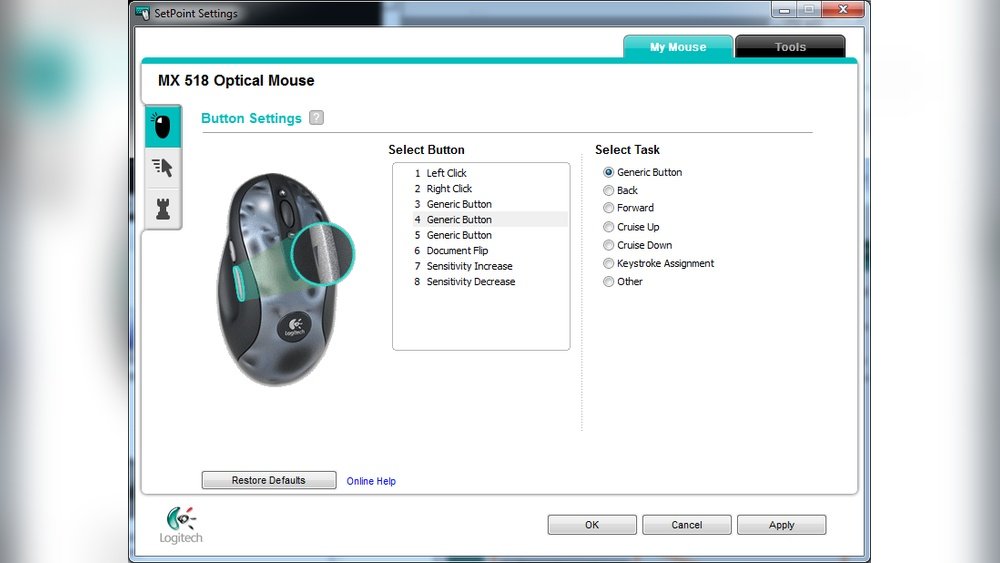Enable the Keystroke Assignment radio option
Screen dimensions: 1000x563
[609, 263]
